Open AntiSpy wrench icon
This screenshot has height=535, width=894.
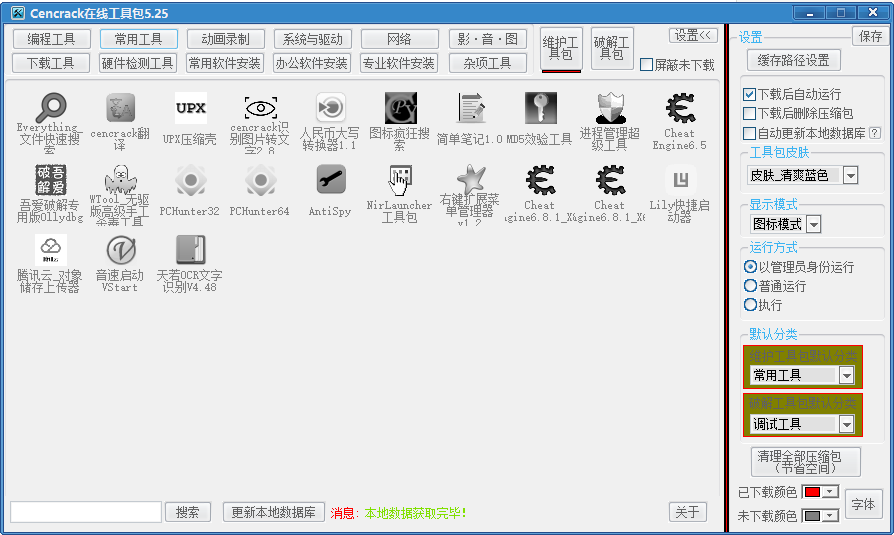click(x=331, y=180)
